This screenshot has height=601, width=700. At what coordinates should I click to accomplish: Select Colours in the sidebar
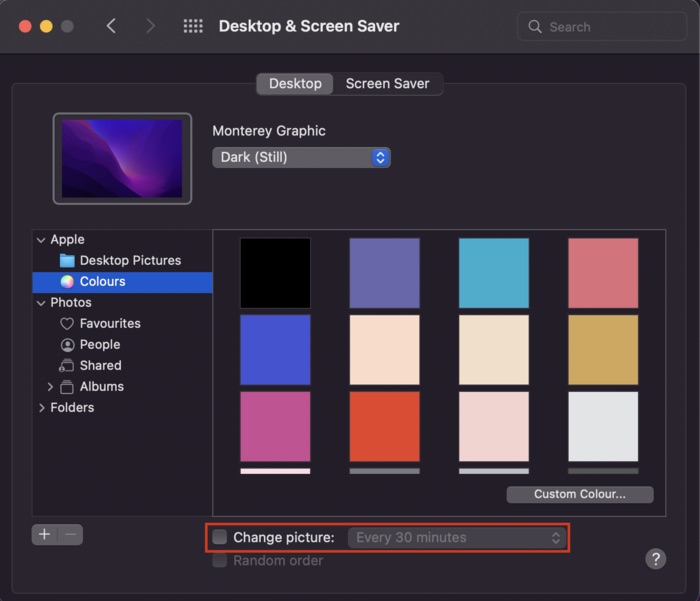(x=122, y=282)
